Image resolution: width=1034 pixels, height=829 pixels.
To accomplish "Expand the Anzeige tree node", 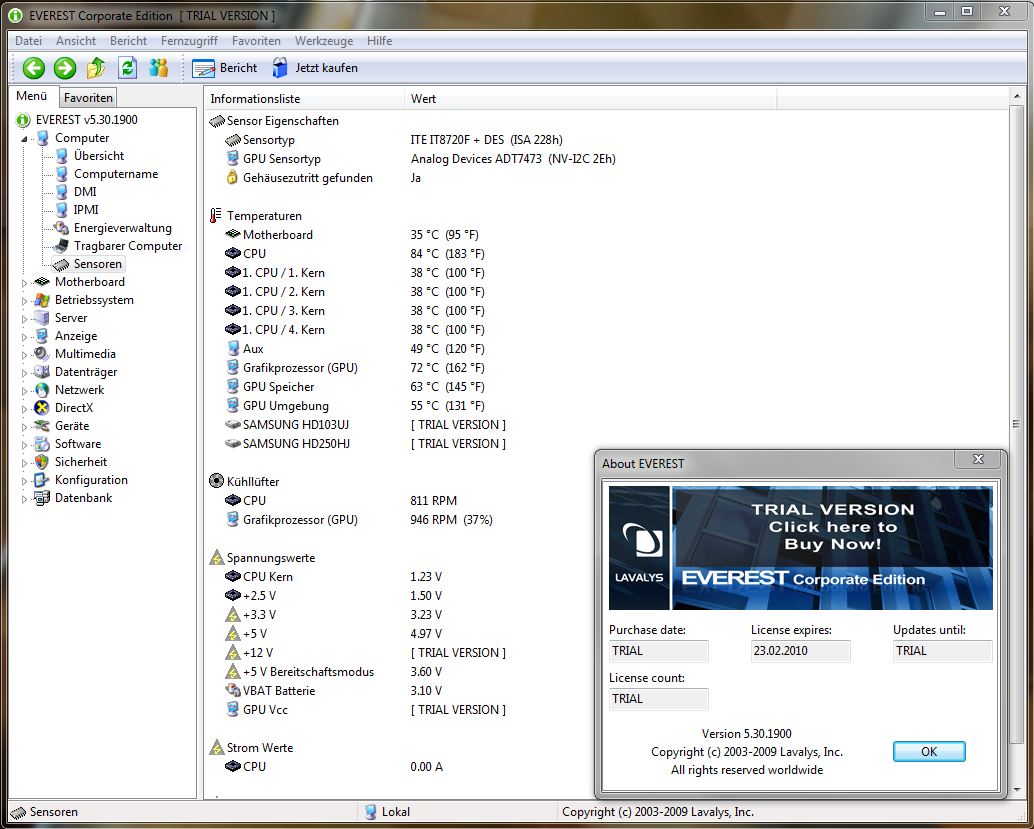I will click(24, 337).
